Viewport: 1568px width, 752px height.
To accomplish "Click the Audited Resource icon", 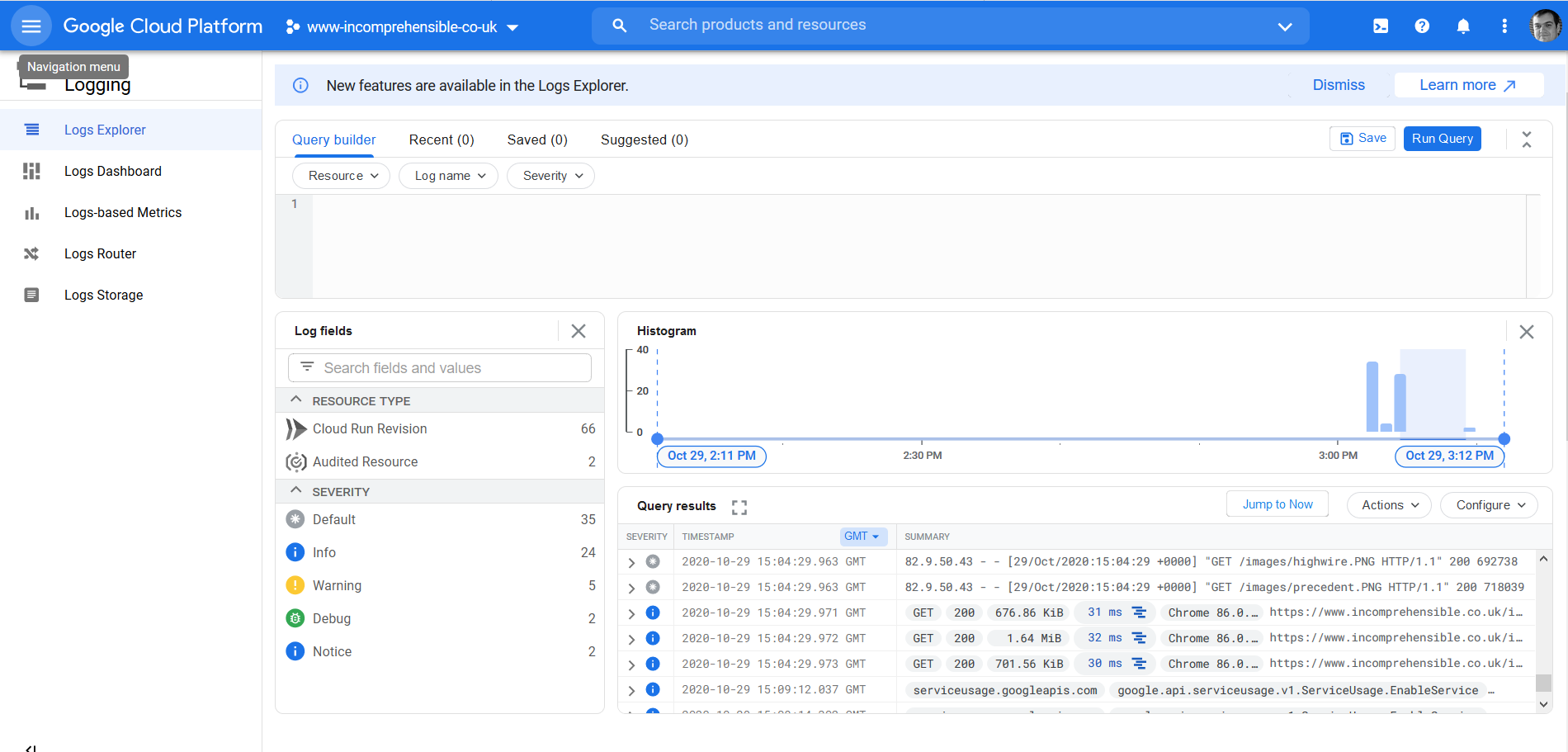I will pyautogui.click(x=295, y=462).
